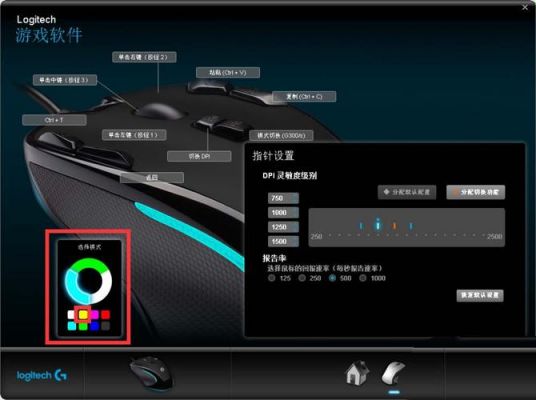Select the 500 report rate radio
Viewport: 536px width, 400px height.
(332, 278)
